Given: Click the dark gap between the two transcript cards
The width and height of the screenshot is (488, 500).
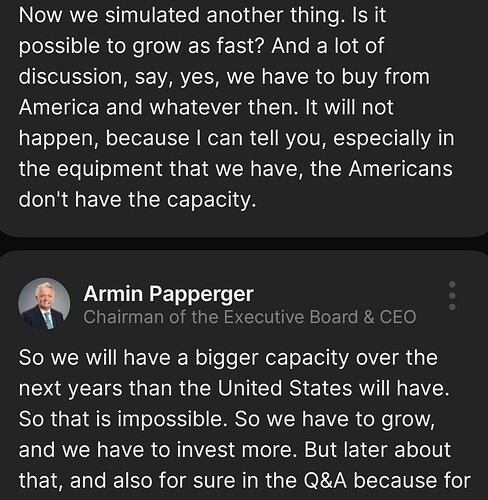Looking at the screenshot, I should coord(244,244).
